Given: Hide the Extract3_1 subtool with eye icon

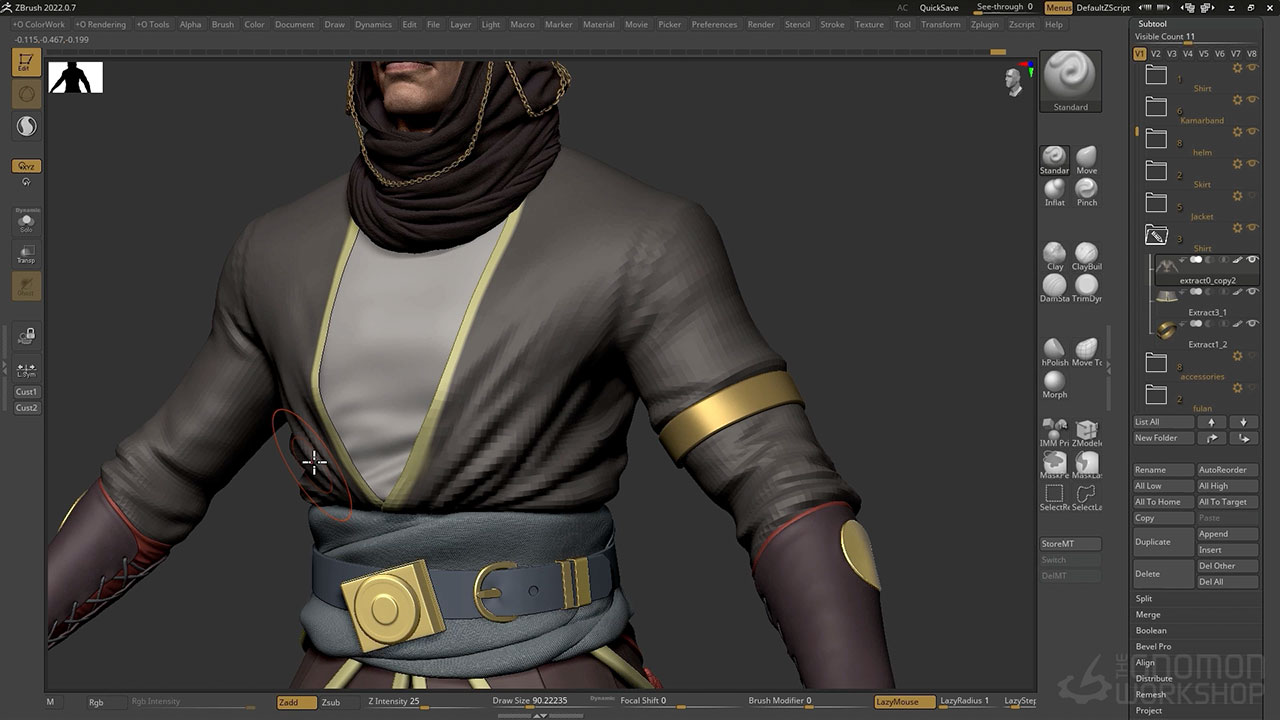Looking at the screenshot, I should (1252, 292).
